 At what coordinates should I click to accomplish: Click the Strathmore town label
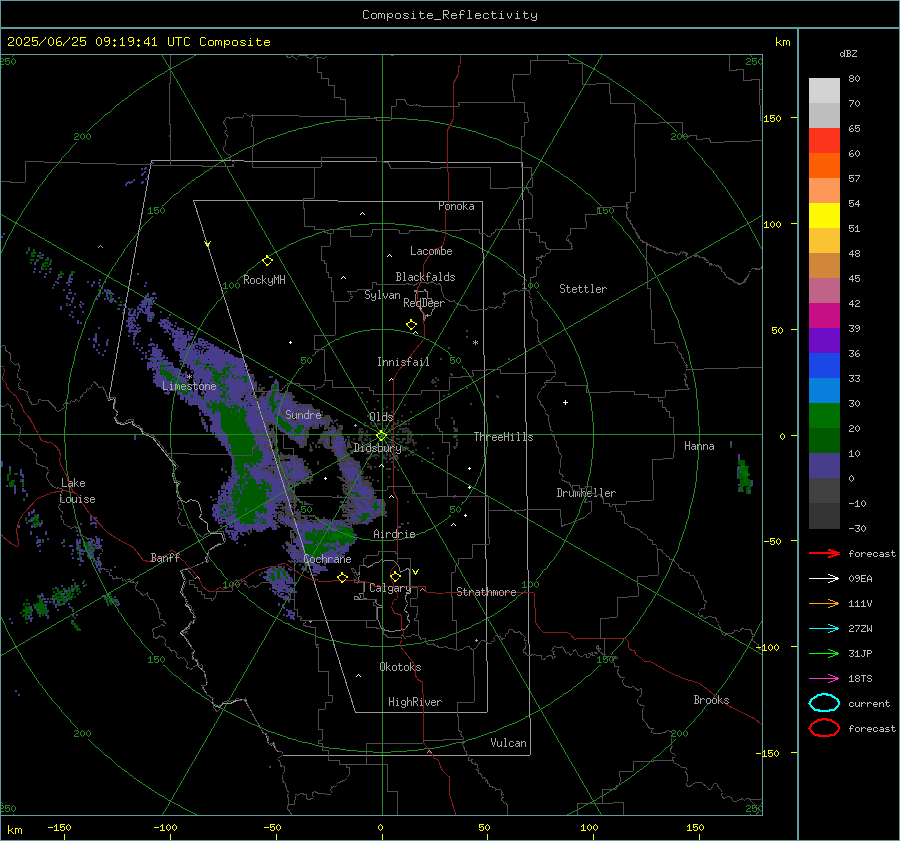(x=486, y=592)
